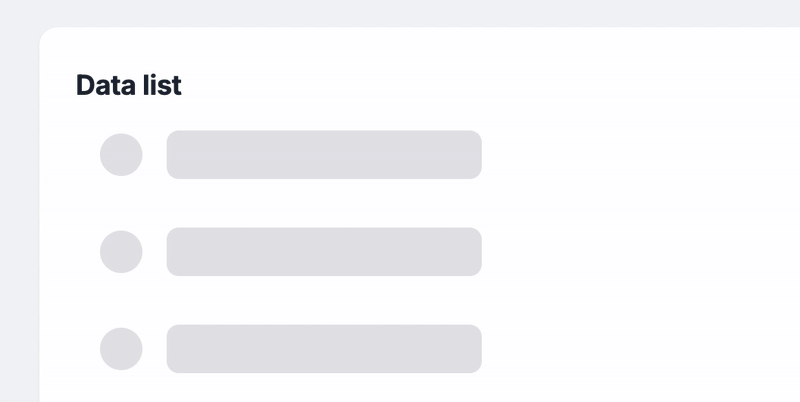The height and width of the screenshot is (402, 800).
Task: Select the second loading list row bar
Action: (x=324, y=252)
